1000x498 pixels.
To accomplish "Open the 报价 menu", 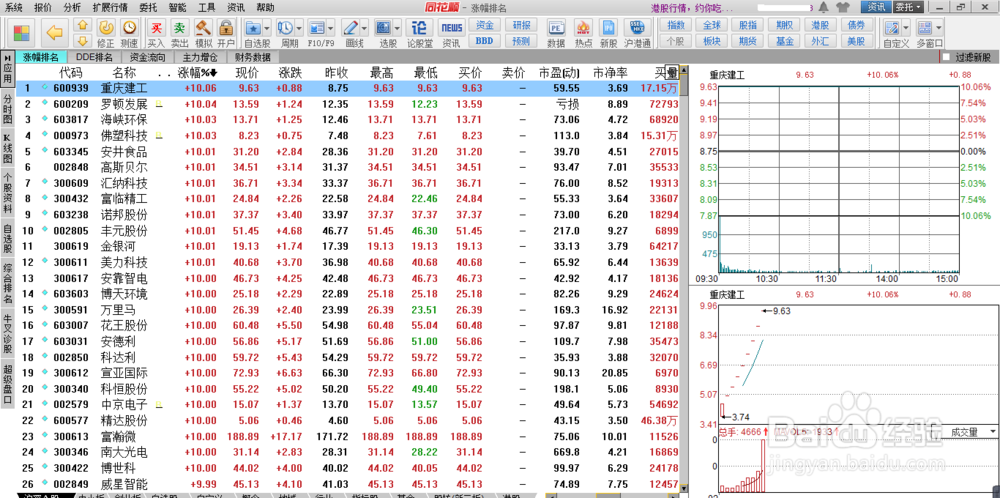I will [43, 8].
